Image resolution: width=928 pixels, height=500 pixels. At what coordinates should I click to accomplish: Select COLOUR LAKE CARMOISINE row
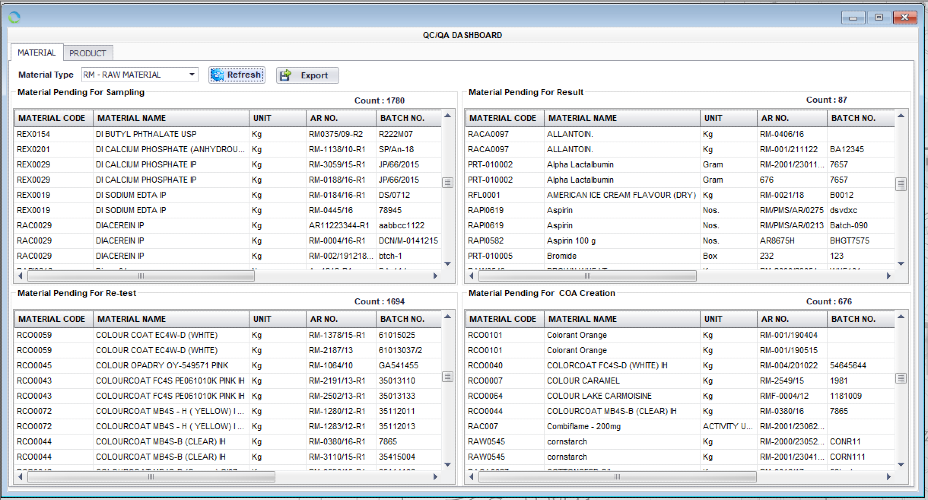680,396
